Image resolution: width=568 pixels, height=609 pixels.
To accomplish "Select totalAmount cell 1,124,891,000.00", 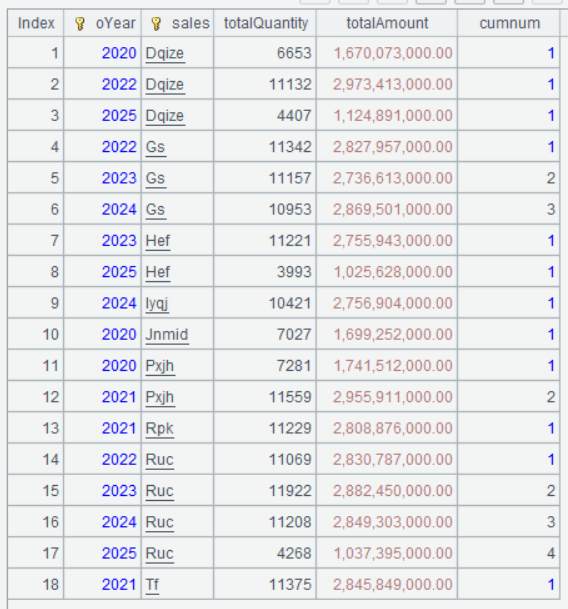I will point(387,116).
